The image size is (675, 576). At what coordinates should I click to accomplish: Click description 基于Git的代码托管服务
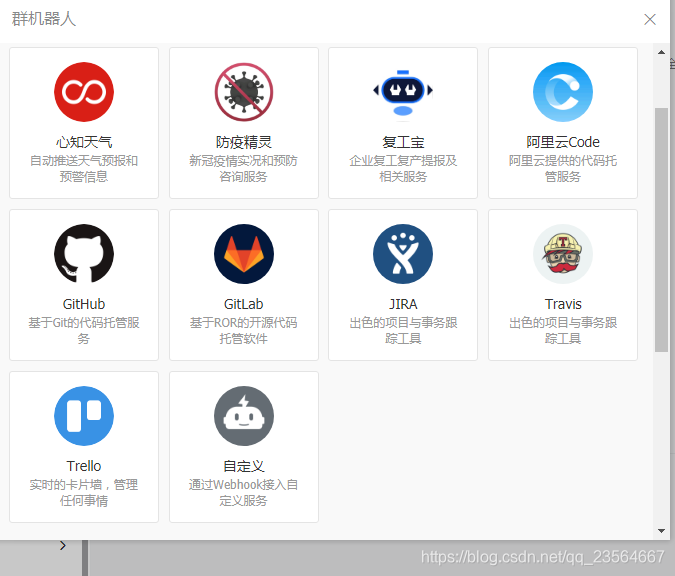point(84,330)
